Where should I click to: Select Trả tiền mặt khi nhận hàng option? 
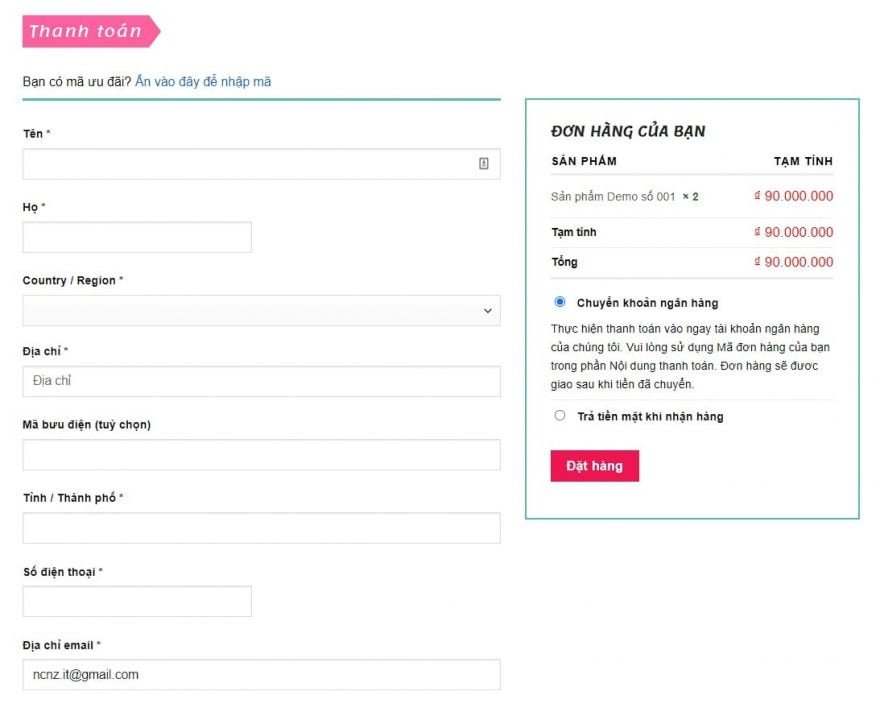(560, 416)
